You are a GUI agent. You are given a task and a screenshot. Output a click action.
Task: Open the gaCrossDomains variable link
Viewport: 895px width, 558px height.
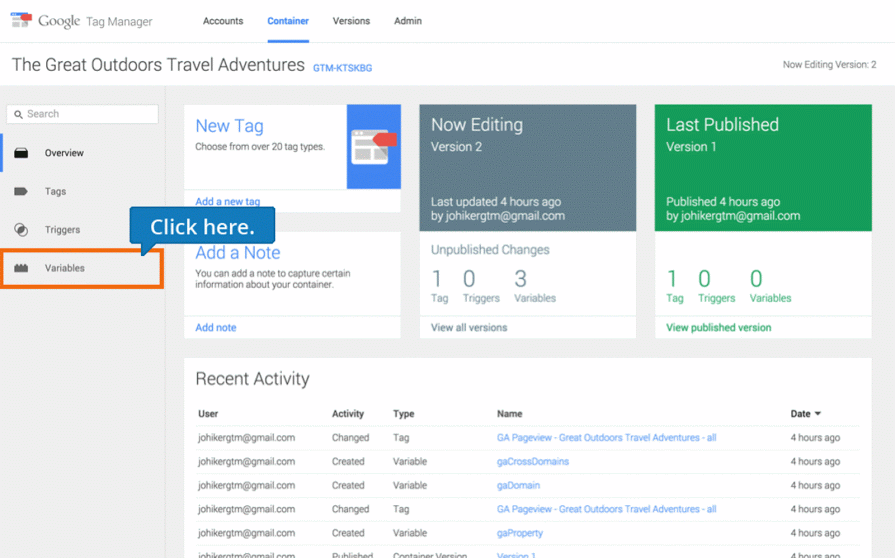533,462
